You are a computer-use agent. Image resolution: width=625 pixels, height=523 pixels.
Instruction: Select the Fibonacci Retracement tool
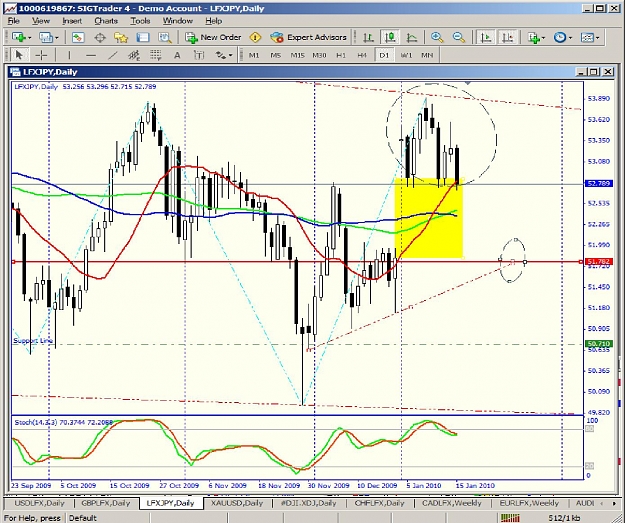(x=155, y=55)
